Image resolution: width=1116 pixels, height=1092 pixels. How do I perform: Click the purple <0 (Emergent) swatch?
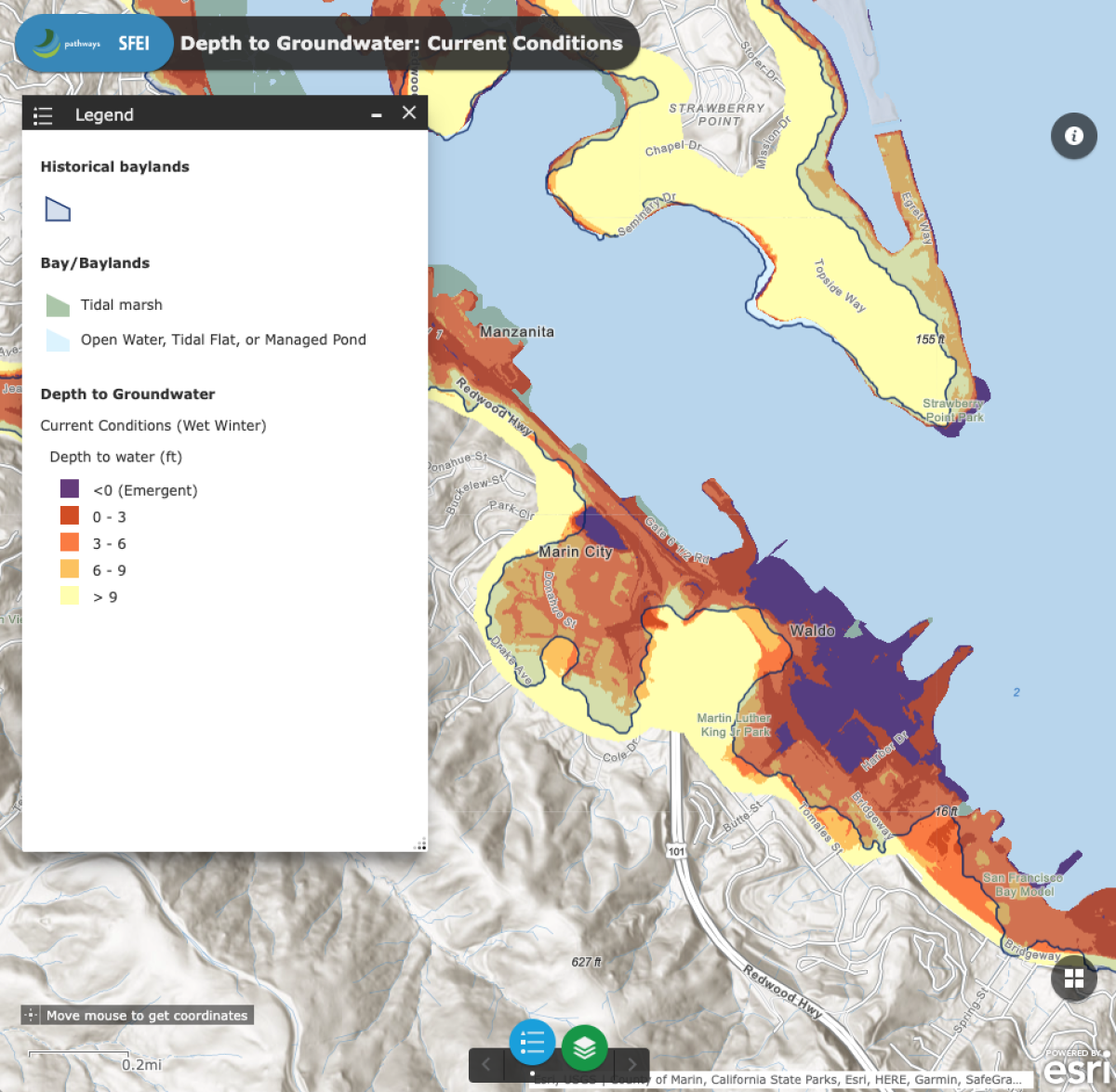70,489
